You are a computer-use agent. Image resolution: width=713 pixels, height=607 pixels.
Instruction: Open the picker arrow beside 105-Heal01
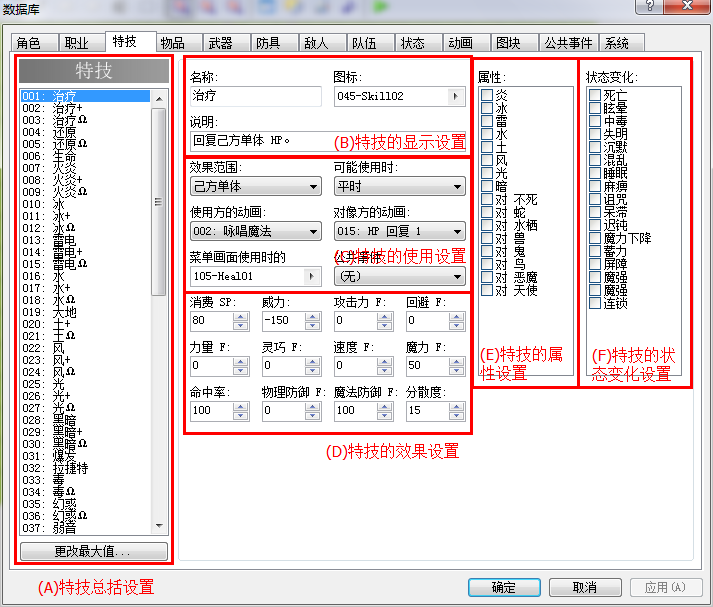pyautogui.click(x=311, y=276)
